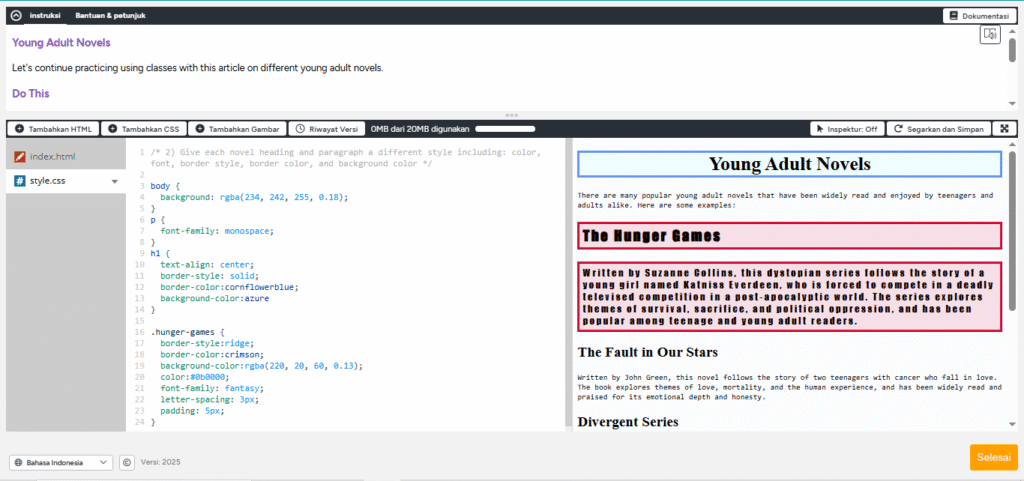
Task: Collapse the instructions panel with the chevron icon
Action: [x=15, y=15]
